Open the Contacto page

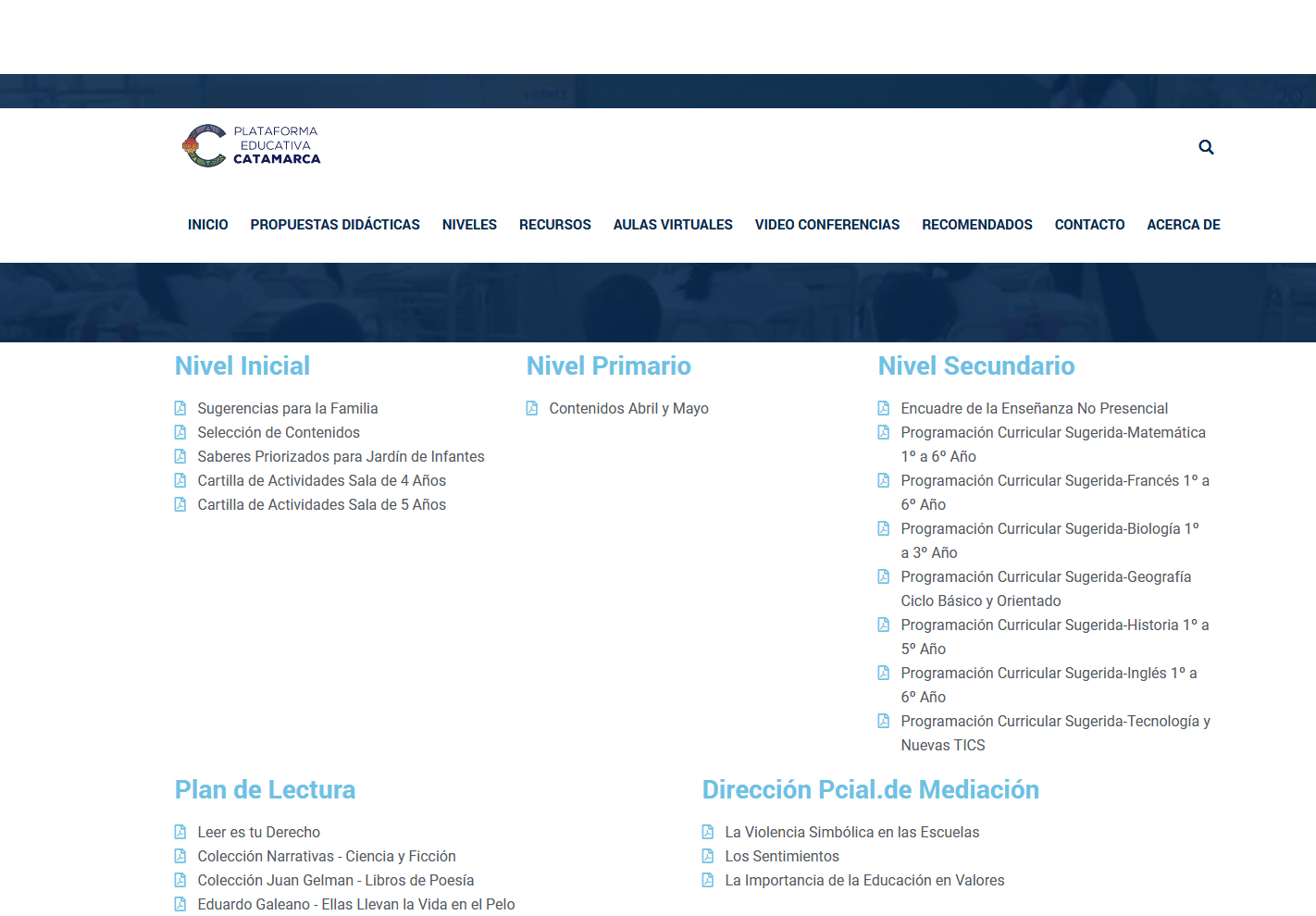[1089, 225]
